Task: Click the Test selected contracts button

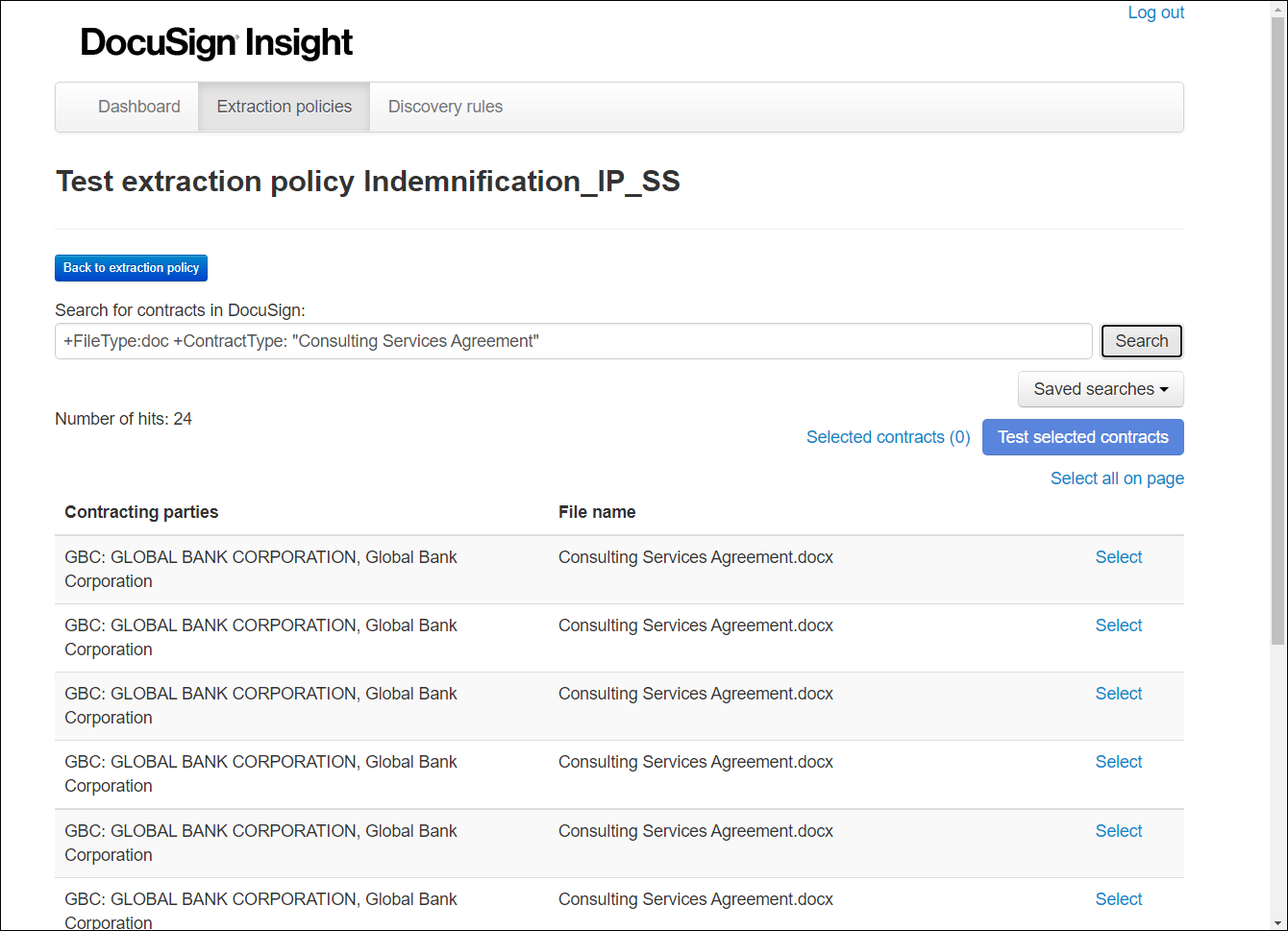Action: pyautogui.click(x=1082, y=437)
